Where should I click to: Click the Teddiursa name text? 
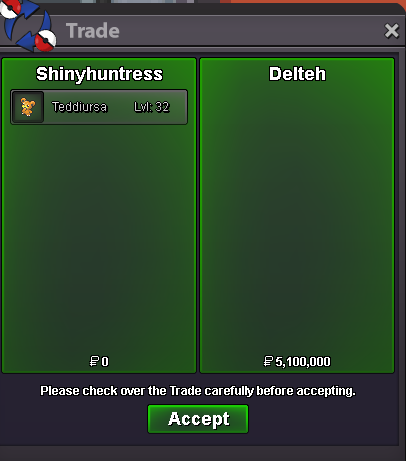[x=79, y=107]
